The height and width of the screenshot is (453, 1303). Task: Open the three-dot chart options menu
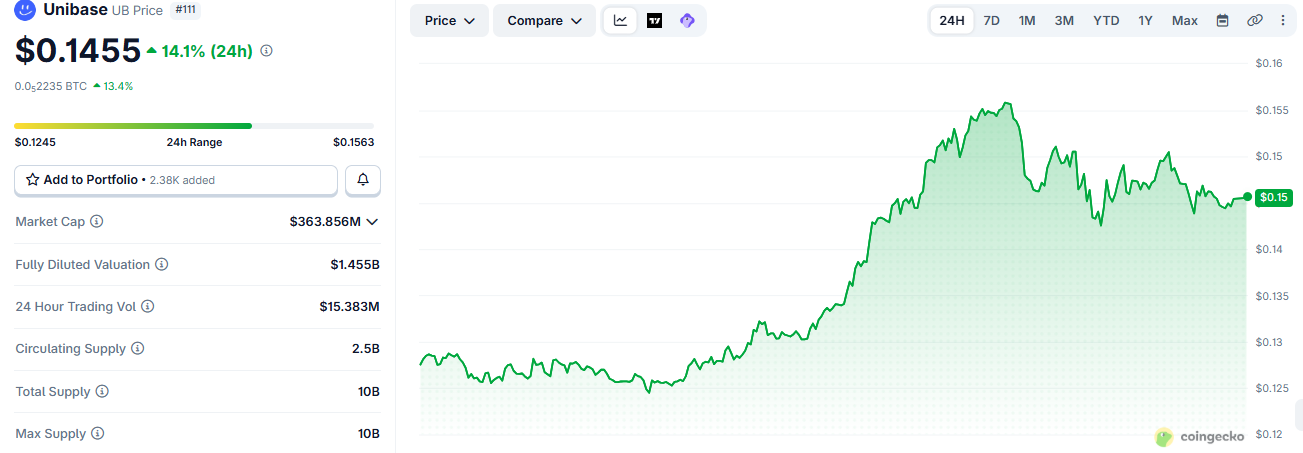tap(1283, 20)
